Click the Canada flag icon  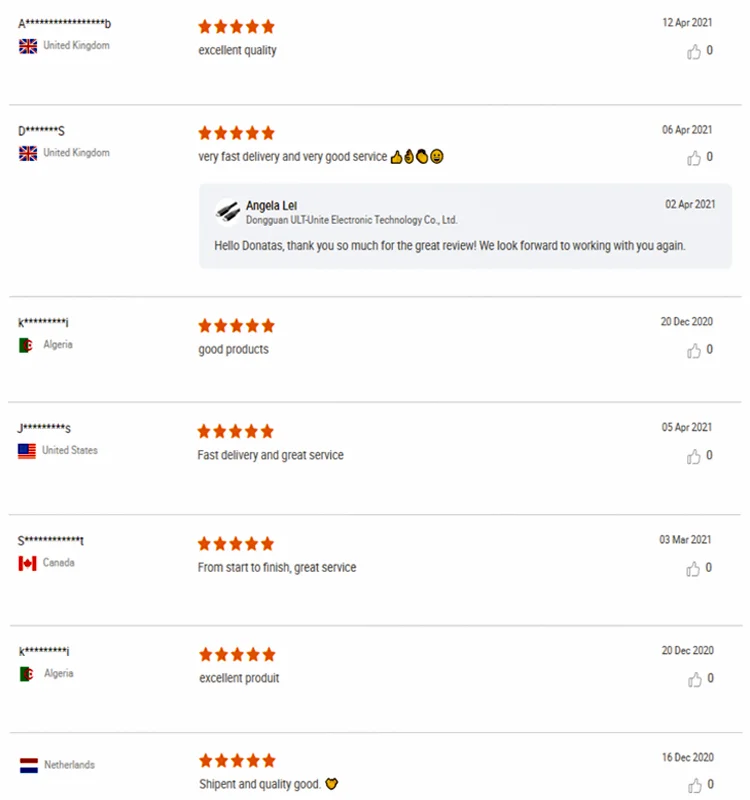coord(27,563)
